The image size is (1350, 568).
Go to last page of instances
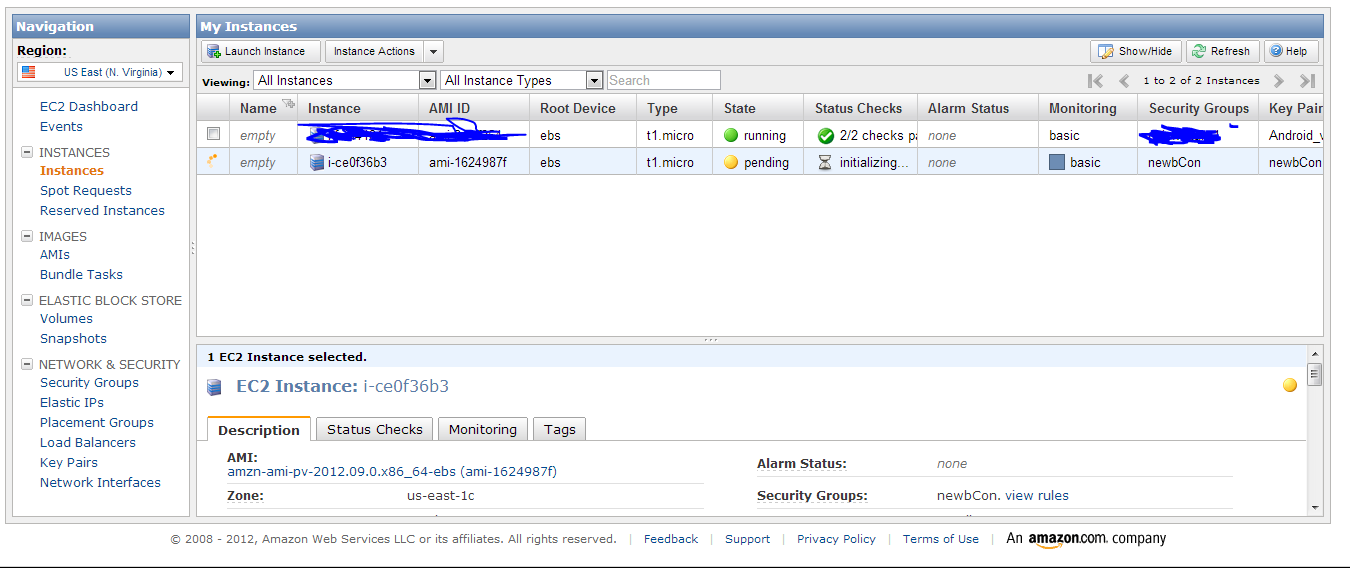[x=1307, y=80]
